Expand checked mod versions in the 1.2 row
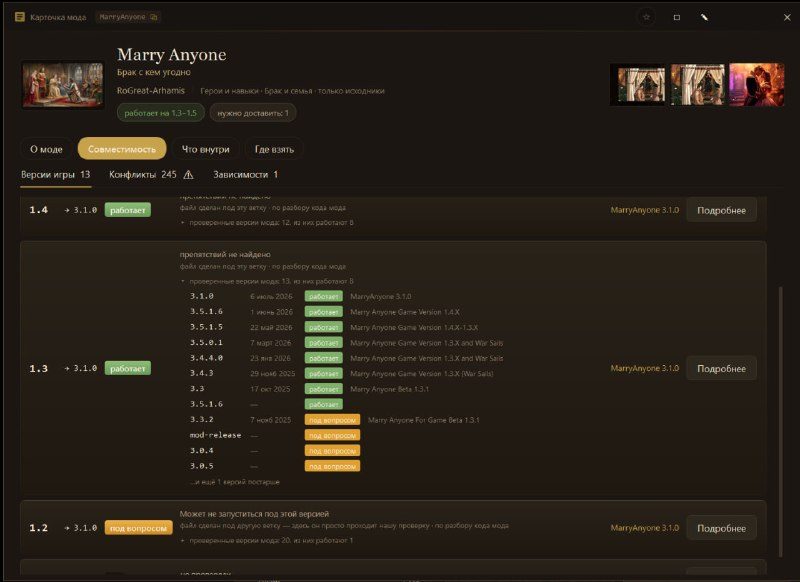Viewport: 800px width, 582px height. 266,541
